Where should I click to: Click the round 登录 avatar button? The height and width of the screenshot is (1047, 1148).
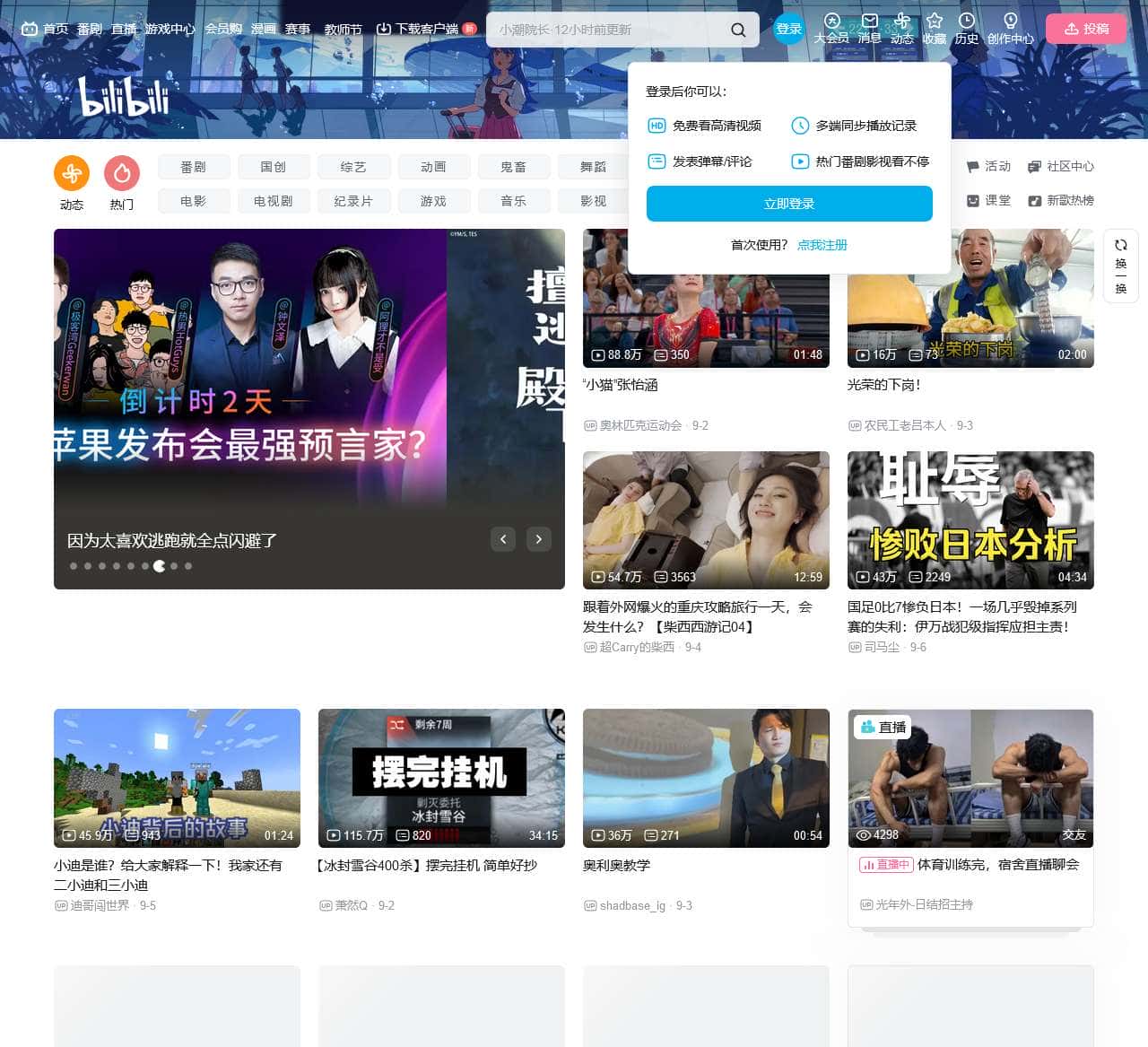(x=789, y=29)
